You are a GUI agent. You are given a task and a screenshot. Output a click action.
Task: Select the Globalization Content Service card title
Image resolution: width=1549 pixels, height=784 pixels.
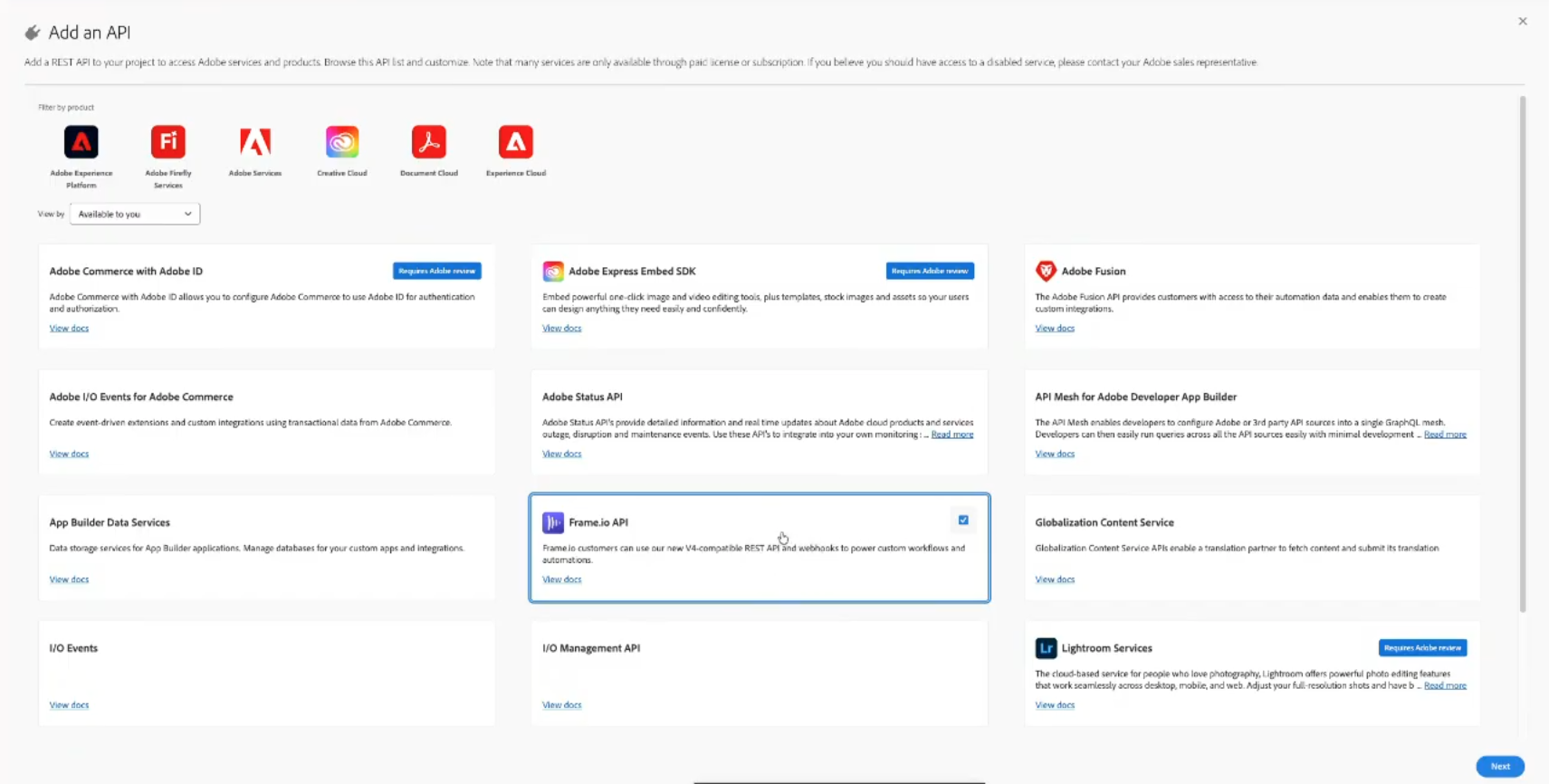[x=1104, y=522]
